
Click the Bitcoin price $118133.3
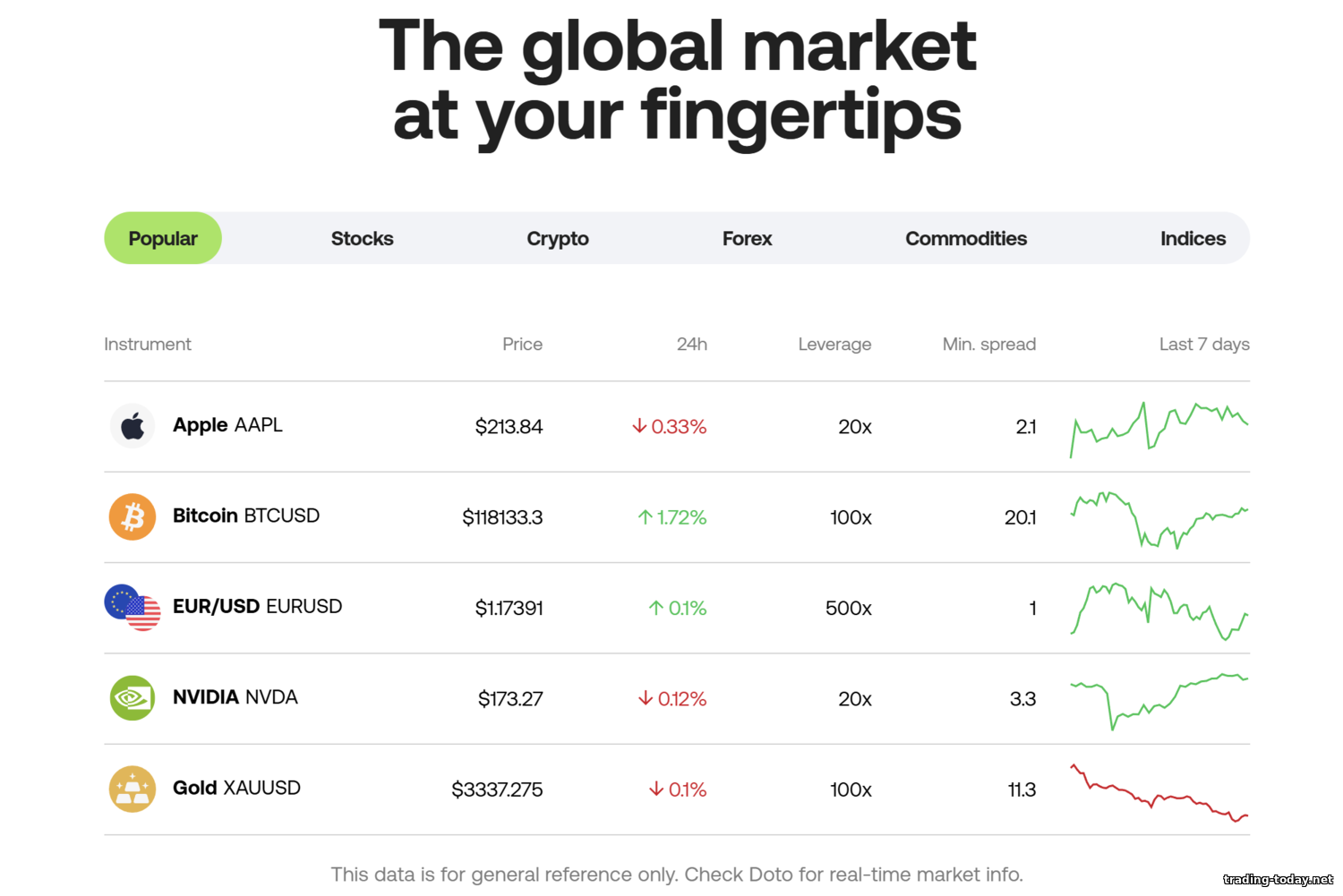(502, 517)
